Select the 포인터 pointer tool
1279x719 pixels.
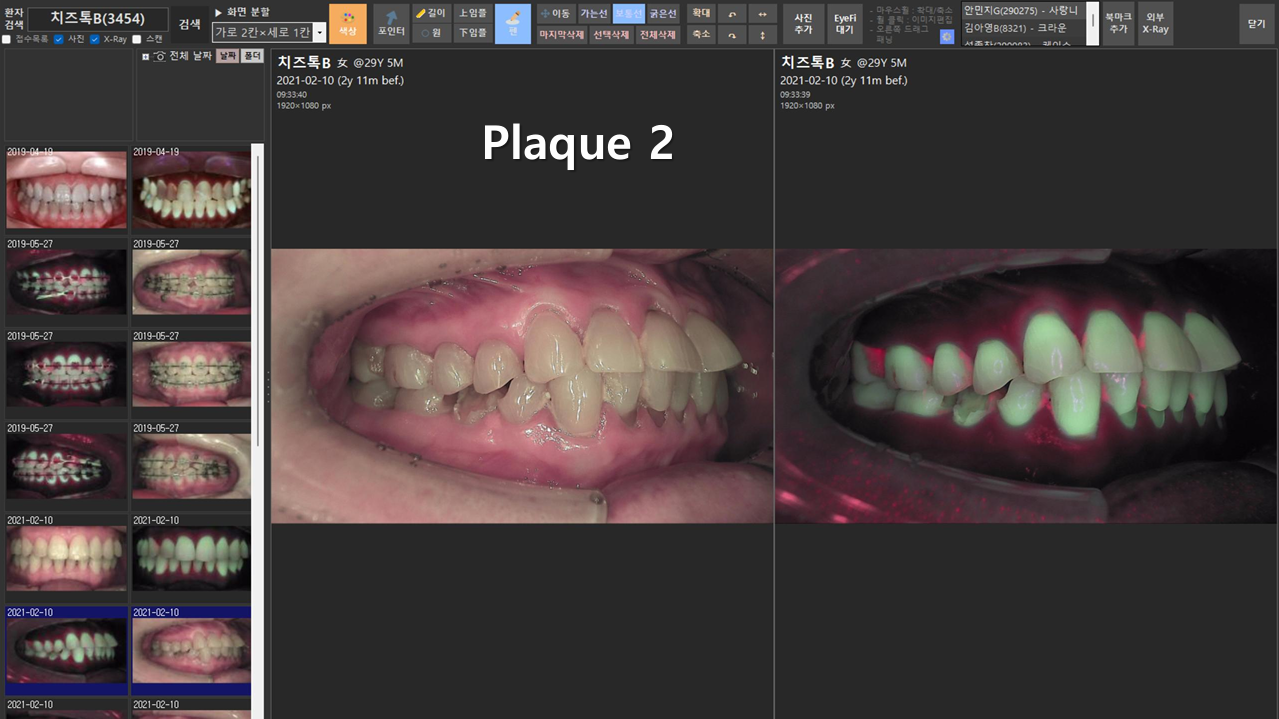coord(391,23)
